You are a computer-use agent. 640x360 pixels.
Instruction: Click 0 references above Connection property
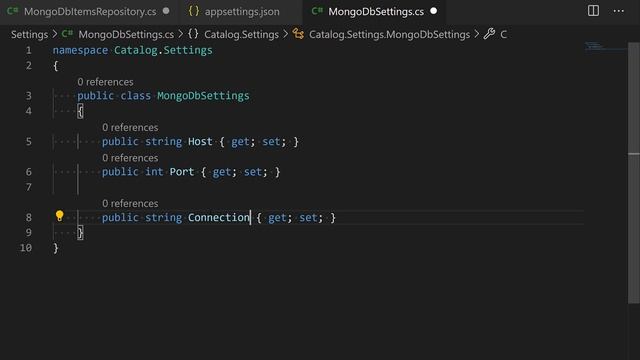click(x=130, y=204)
